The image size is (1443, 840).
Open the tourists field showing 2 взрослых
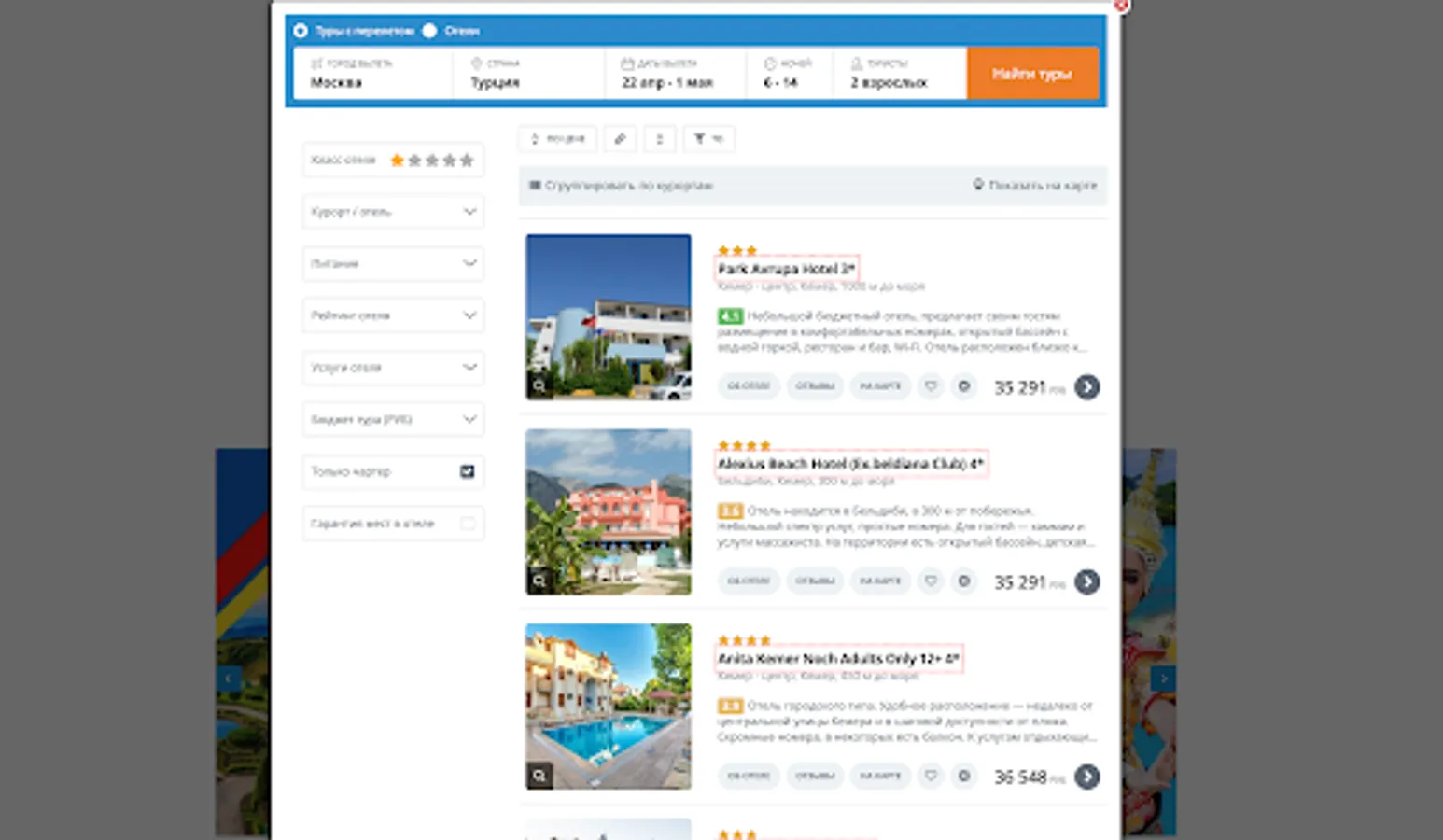tap(900, 73)
